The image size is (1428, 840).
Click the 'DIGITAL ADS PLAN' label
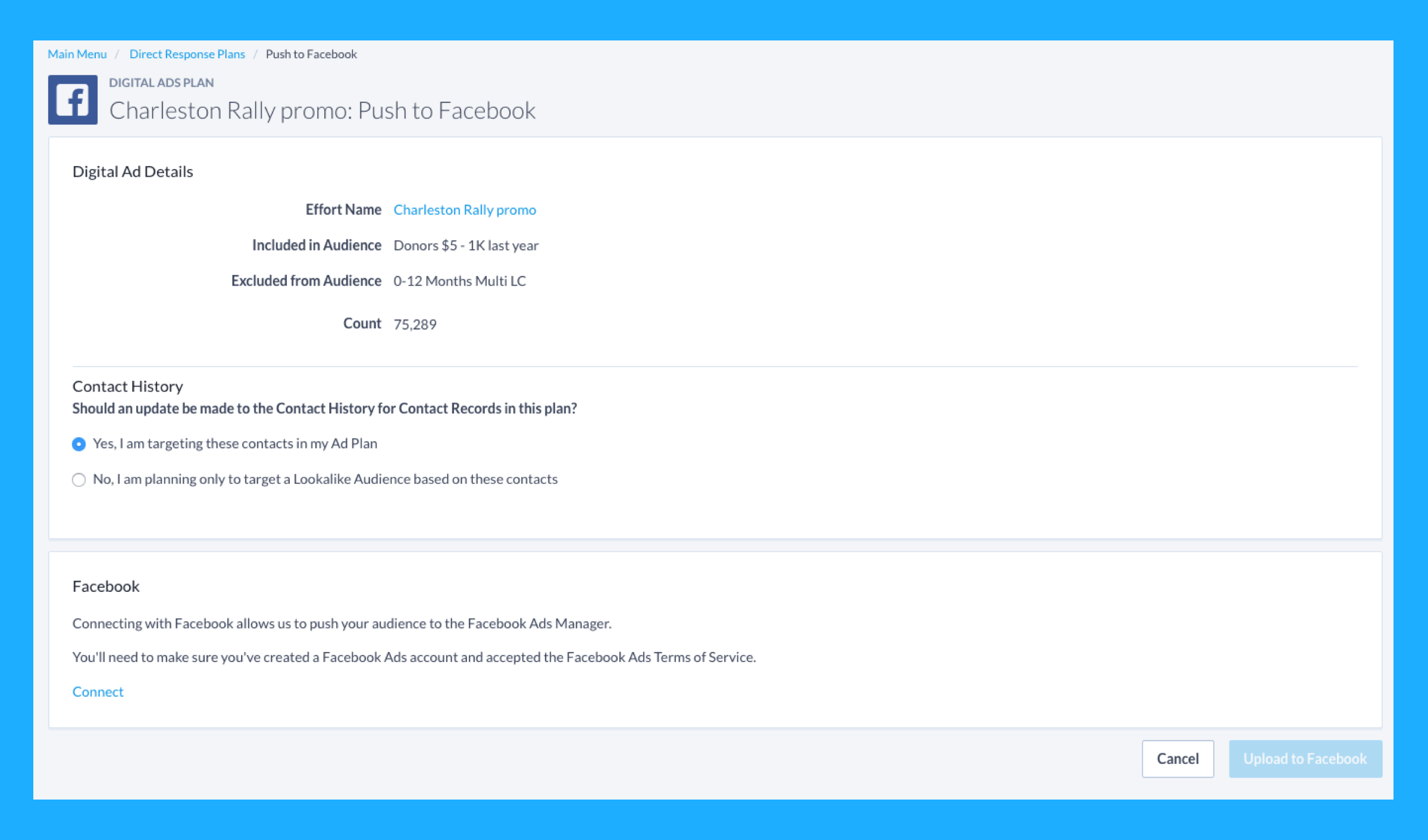coord(161,83)
